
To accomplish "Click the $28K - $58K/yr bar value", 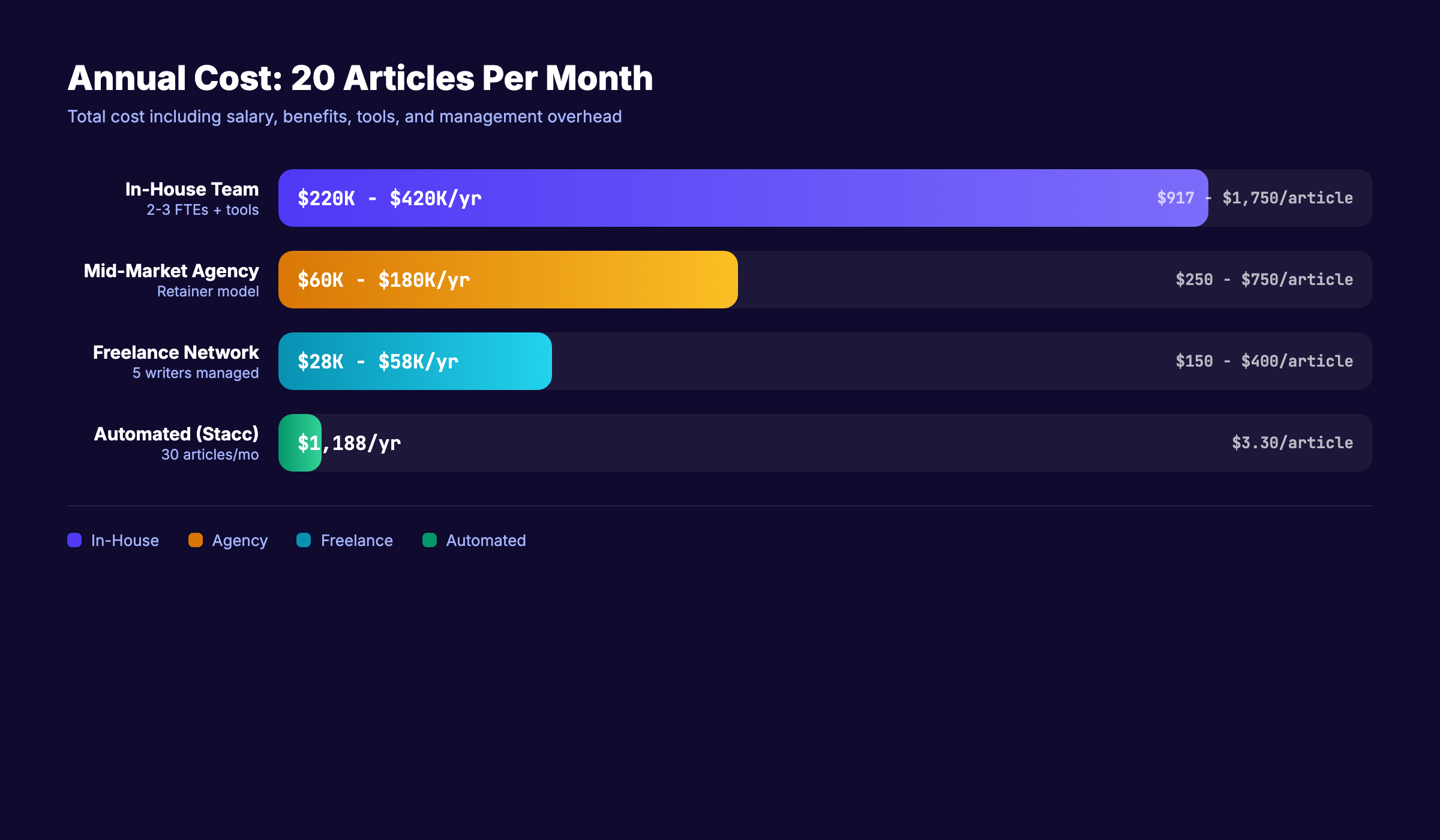I will [378, 361].
